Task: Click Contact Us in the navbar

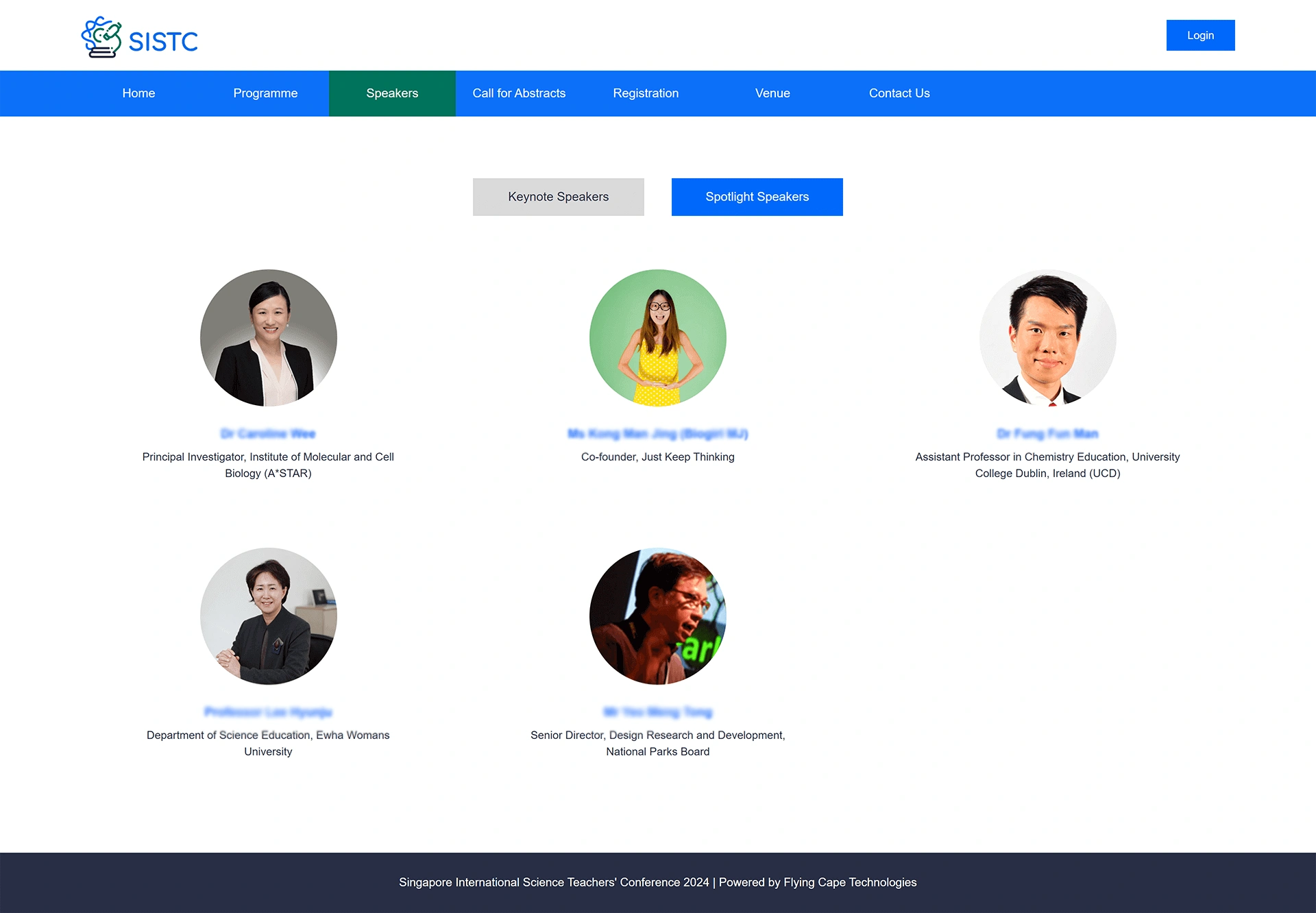Action: pos(899,93)
